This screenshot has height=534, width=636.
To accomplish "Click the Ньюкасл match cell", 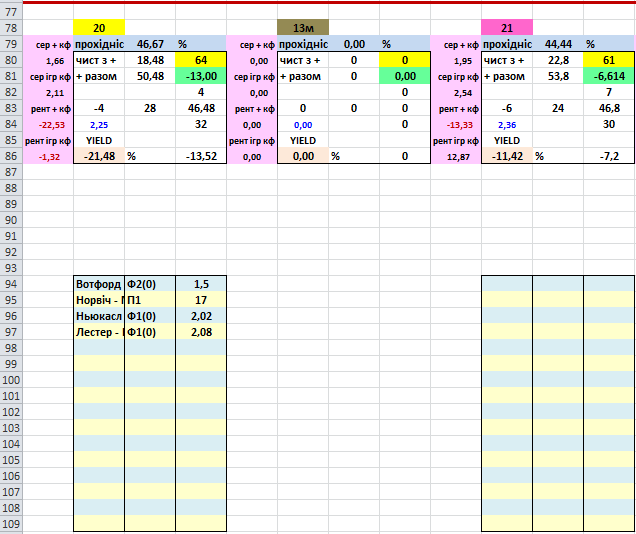I will coord(99,316).
